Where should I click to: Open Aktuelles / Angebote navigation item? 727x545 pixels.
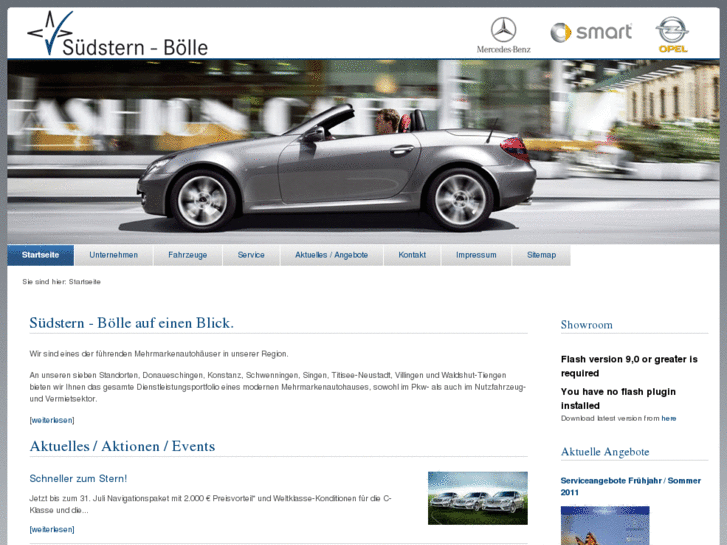pyautogui.click(x=332, y=255)
